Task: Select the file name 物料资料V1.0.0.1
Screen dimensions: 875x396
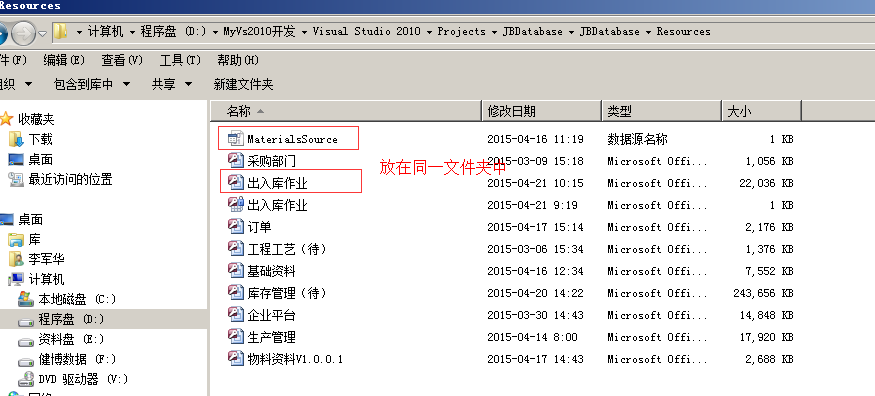Action: click(x=295, y=359)
